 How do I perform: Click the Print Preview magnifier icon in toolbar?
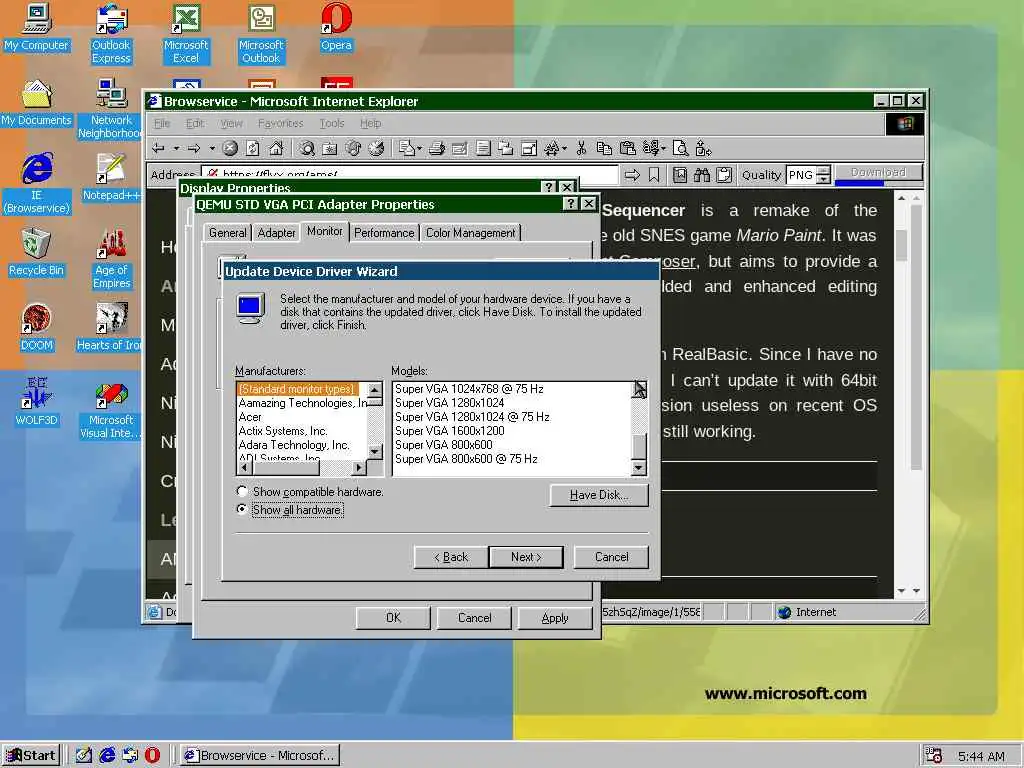click(680, 149)
